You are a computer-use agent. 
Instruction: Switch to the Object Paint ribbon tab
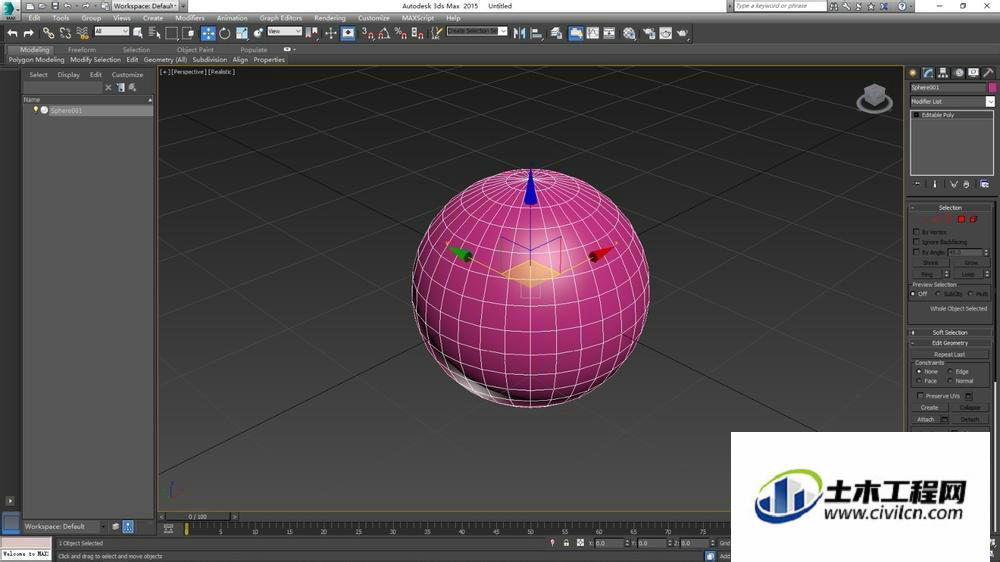click(196, 50)
